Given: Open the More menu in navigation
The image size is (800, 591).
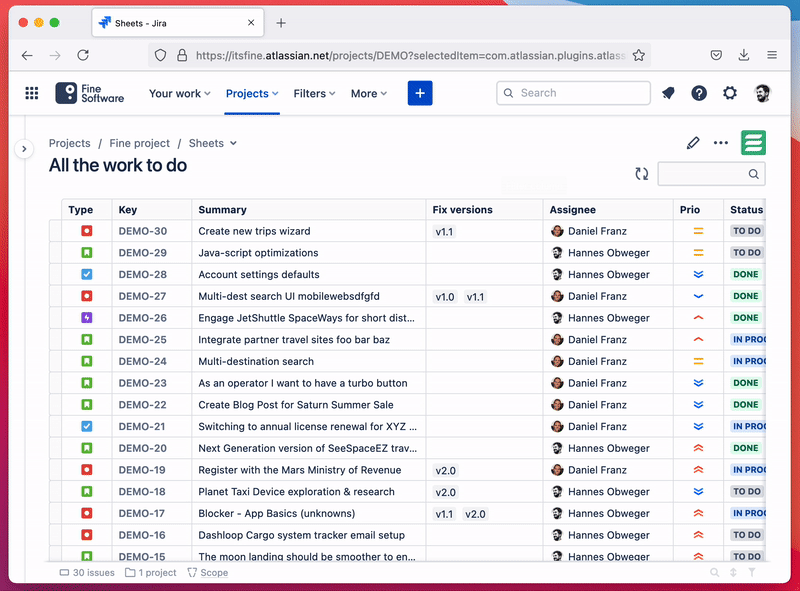Looking at the screenshot, I should click(369, 93).
